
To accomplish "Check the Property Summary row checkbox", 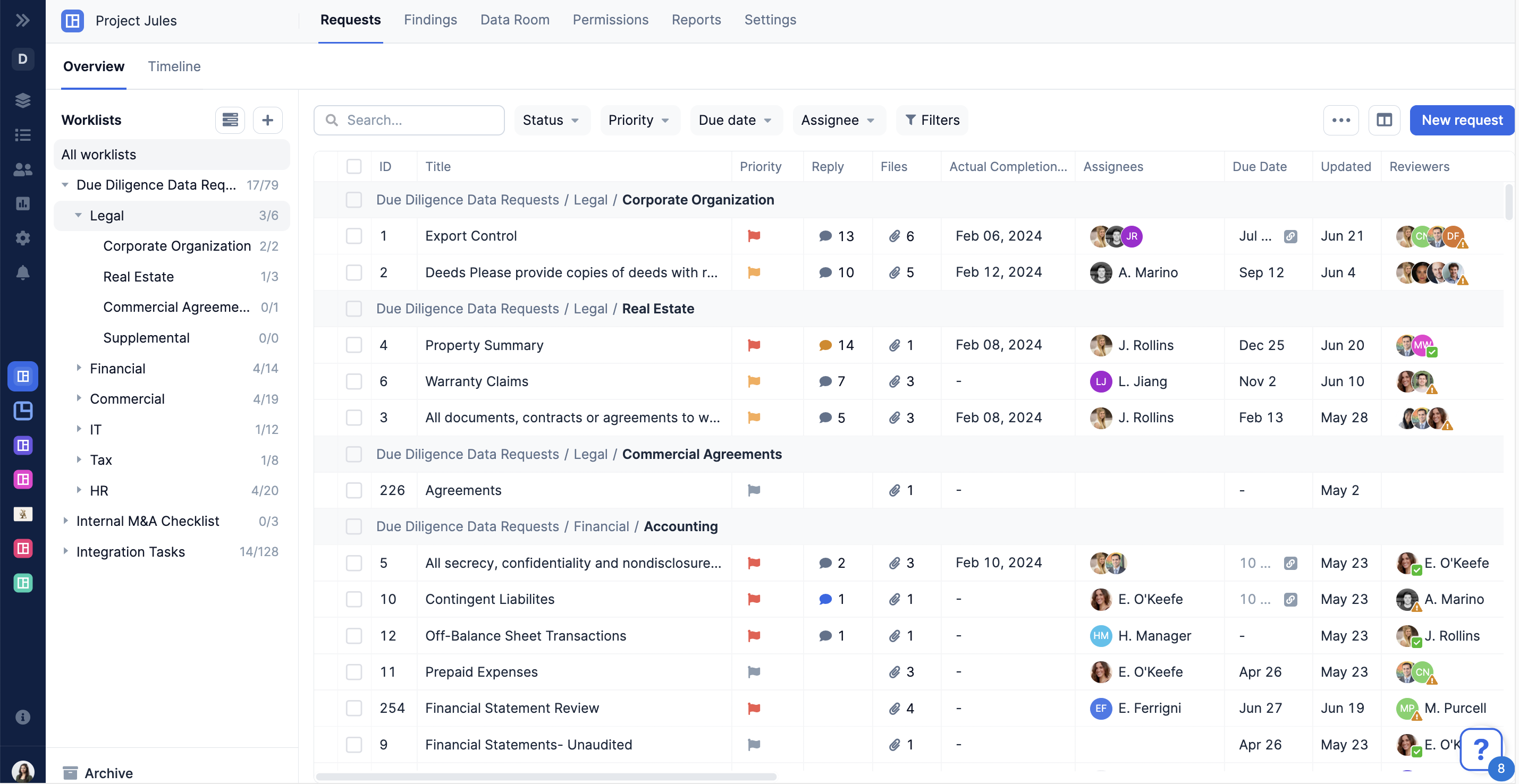I will [354, 345].
